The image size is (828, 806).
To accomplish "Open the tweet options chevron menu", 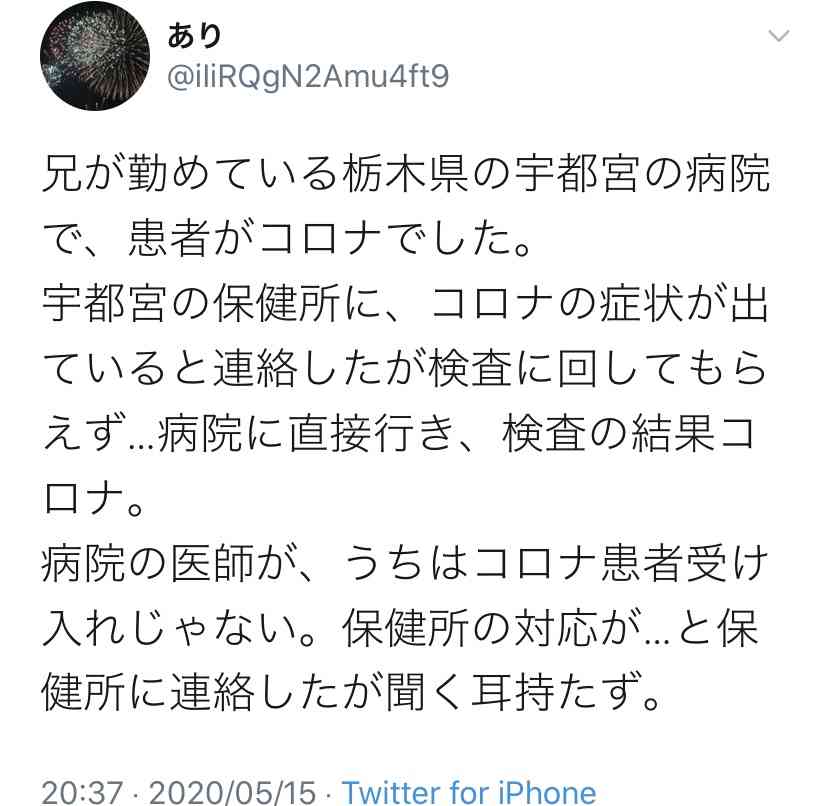I will pos(778,36).
